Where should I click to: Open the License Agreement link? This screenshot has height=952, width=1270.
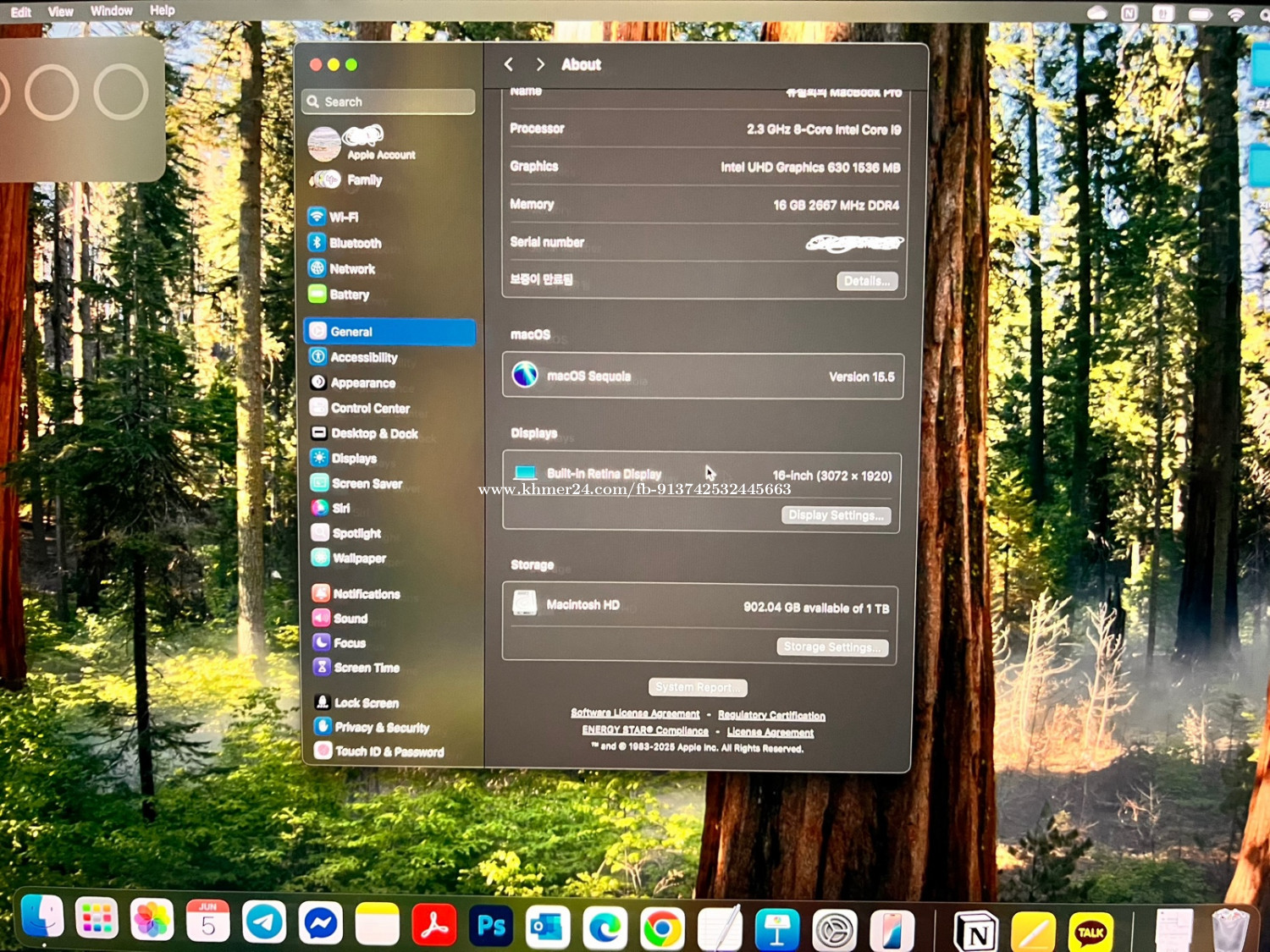[x=770, y=732]
